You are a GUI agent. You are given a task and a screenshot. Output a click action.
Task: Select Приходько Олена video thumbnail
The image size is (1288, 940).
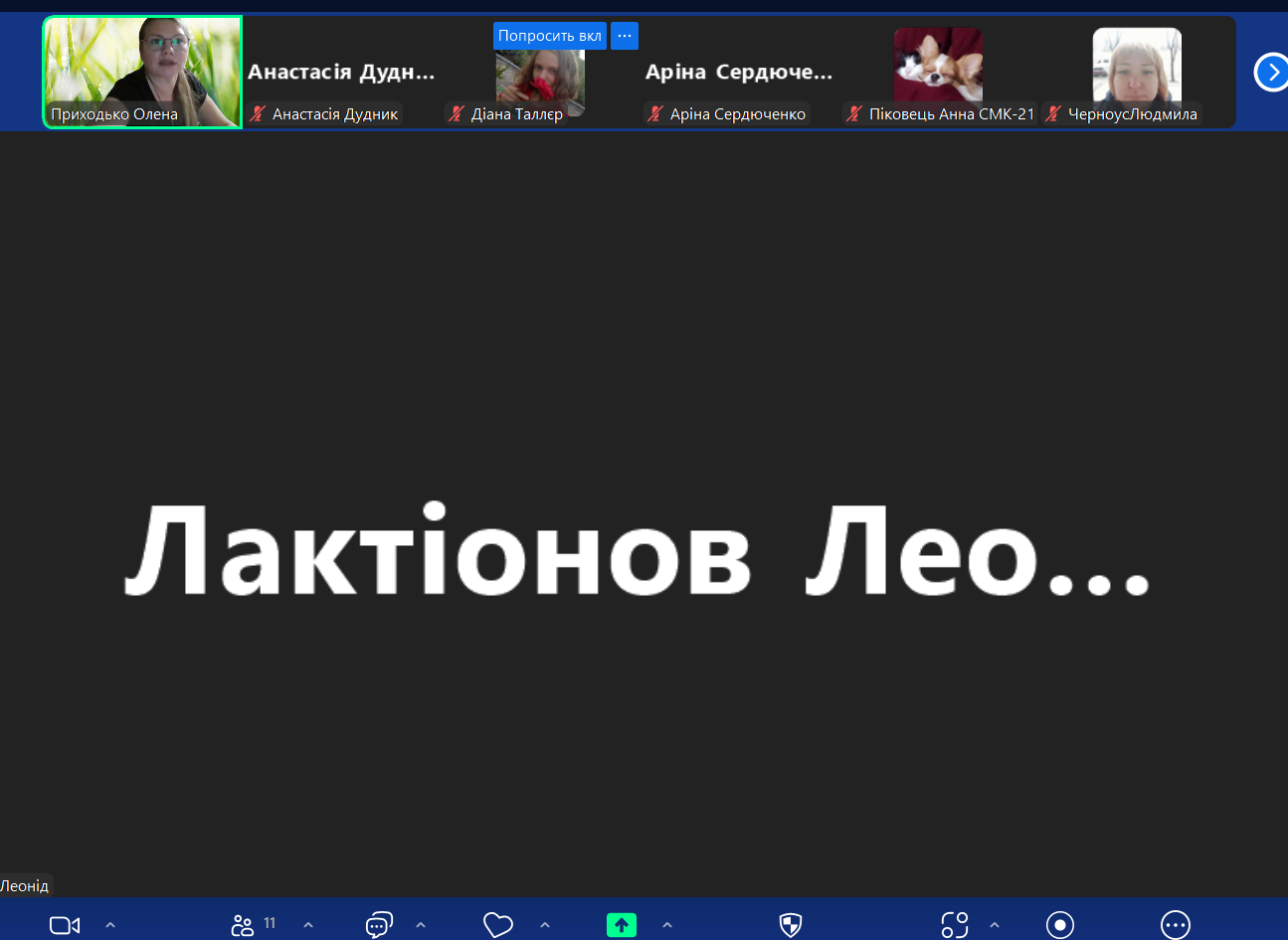pos(142,72)
